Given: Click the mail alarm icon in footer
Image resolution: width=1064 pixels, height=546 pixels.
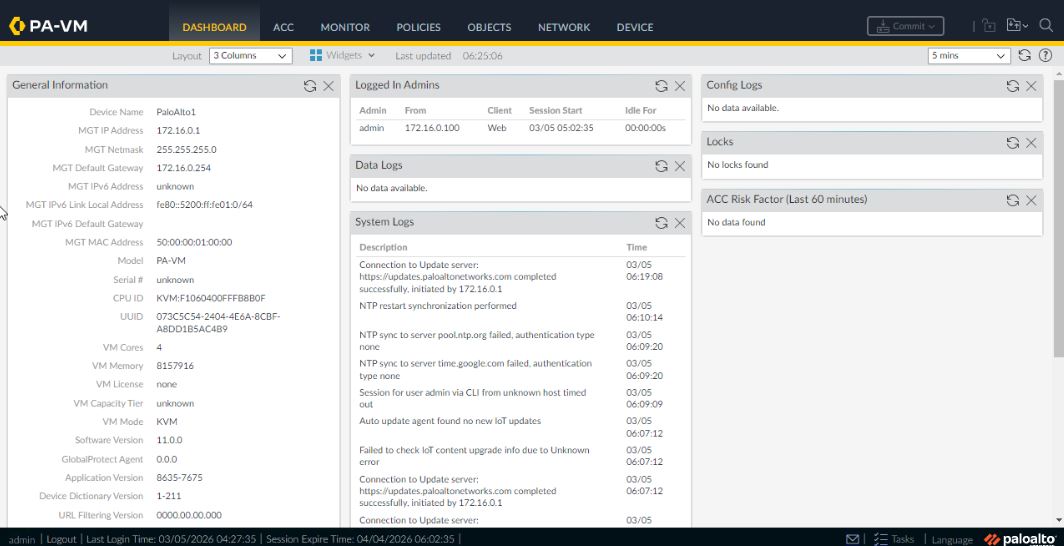Looking at the screenshot, I should pos(853,539).
